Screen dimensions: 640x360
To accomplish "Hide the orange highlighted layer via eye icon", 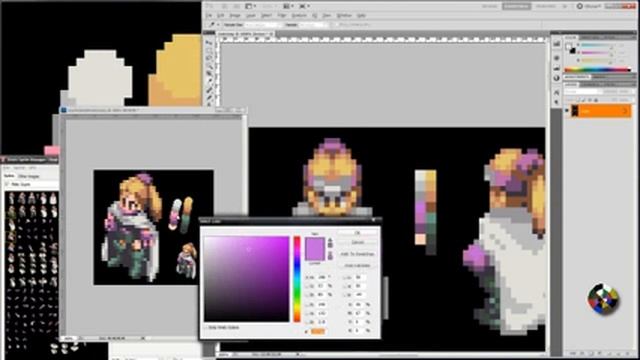I will [x=567, y=111].
